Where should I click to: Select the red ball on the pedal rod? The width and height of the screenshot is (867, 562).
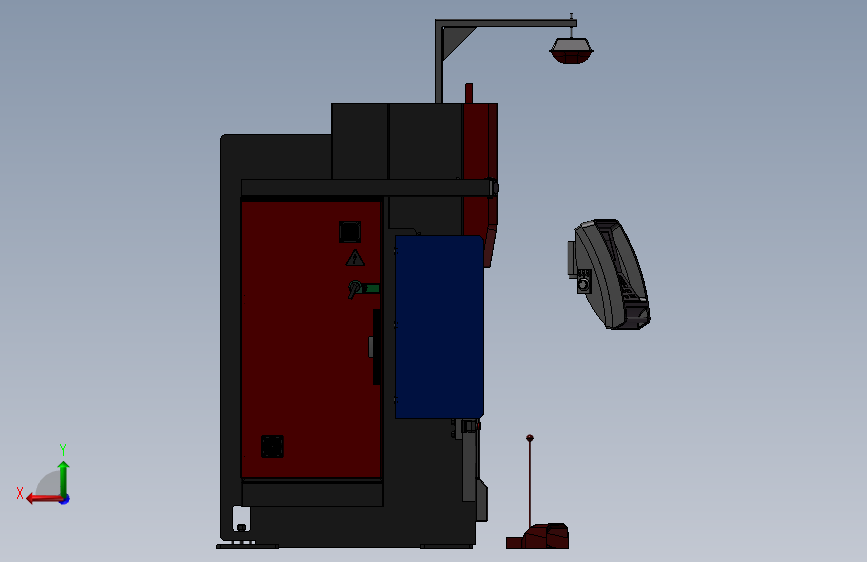530,438
